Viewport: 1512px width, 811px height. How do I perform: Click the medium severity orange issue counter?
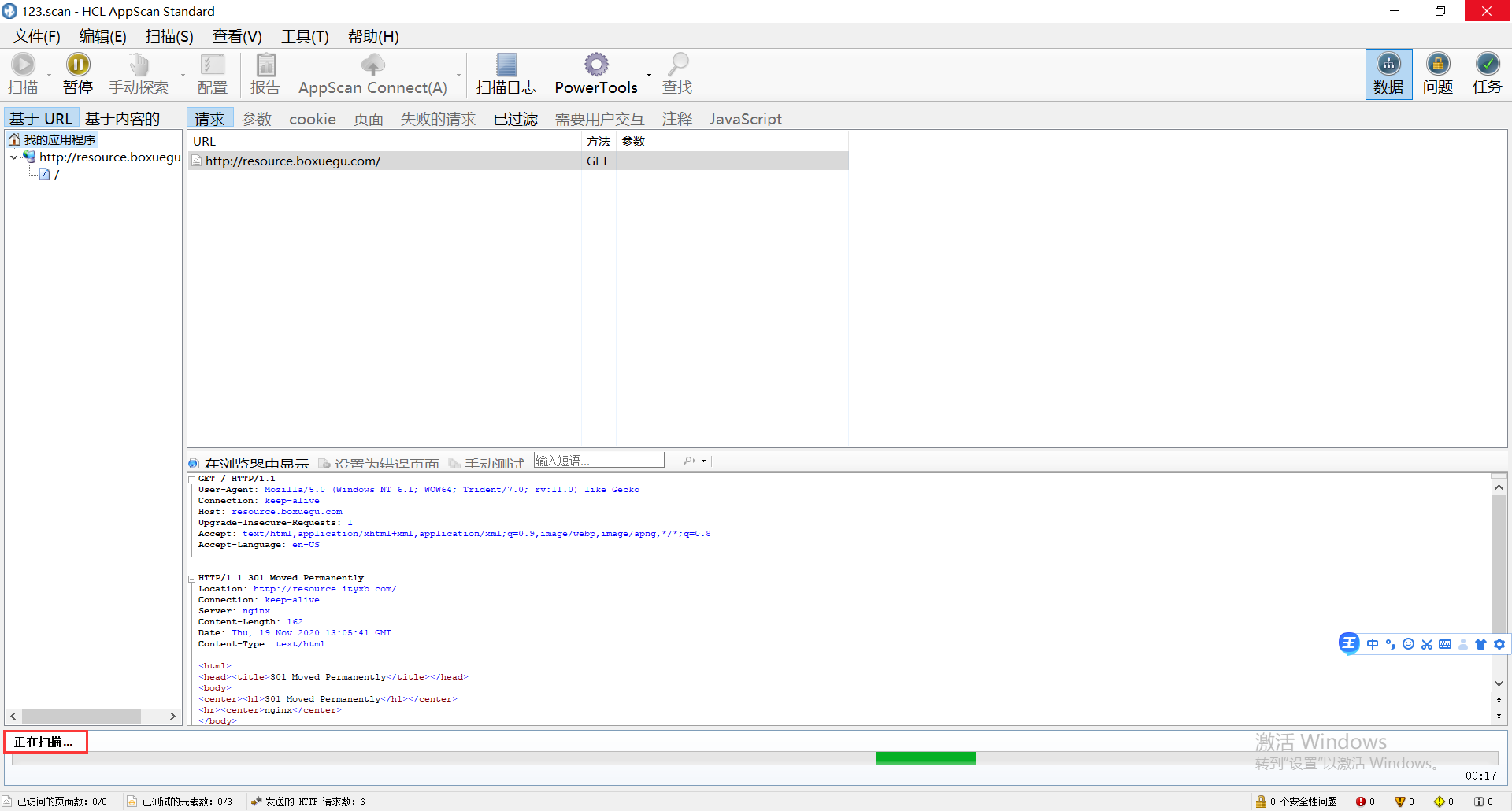coord(1405,802)
